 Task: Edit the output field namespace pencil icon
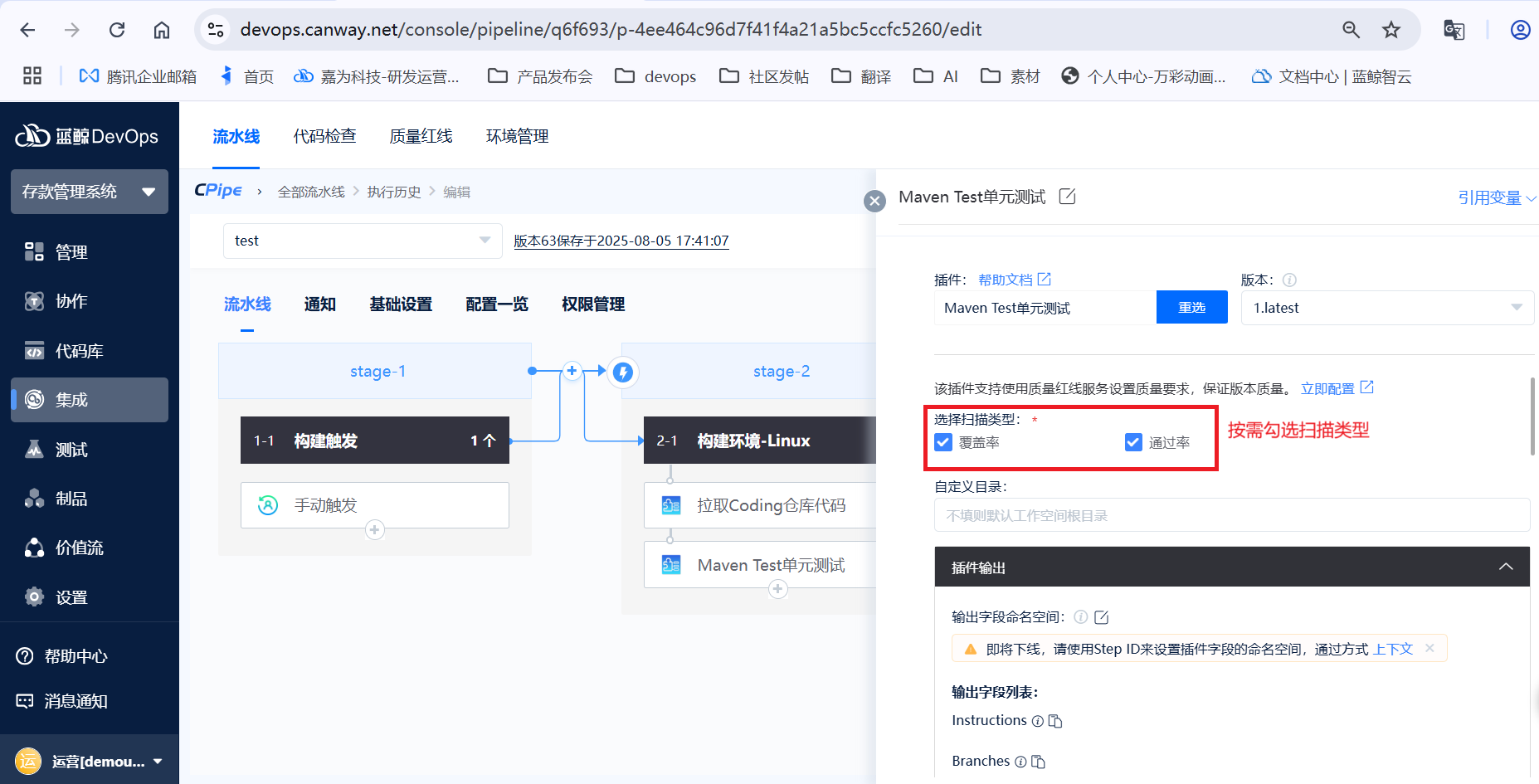(x=1102, y=617)
